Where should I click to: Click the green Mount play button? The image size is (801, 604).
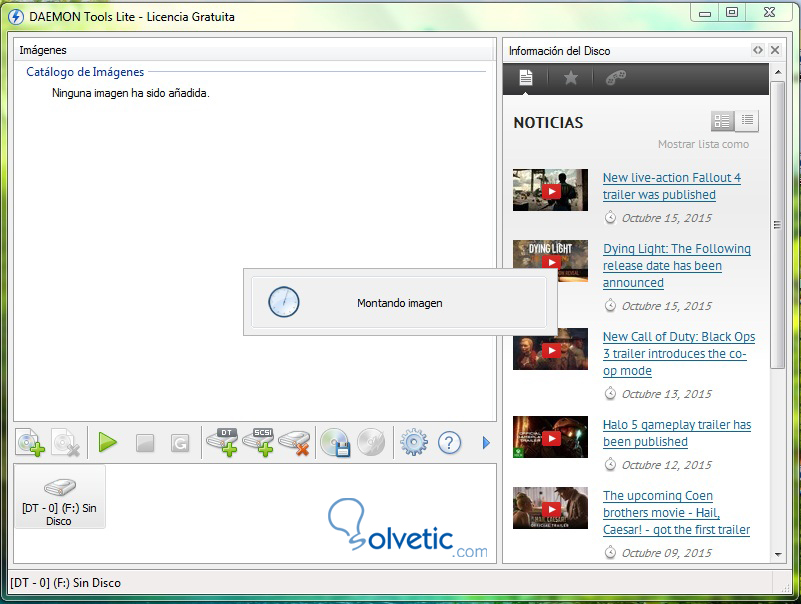pyautogui.click(x=108, y=443)
